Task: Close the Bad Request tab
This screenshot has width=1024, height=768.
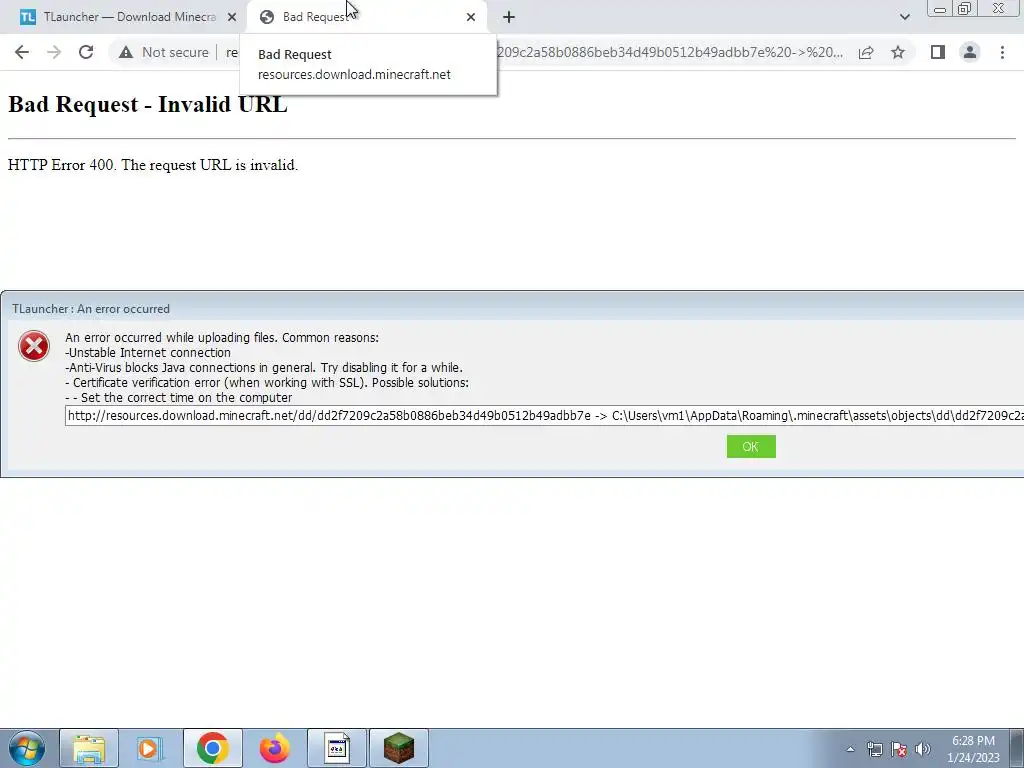Action: (471, 17)
